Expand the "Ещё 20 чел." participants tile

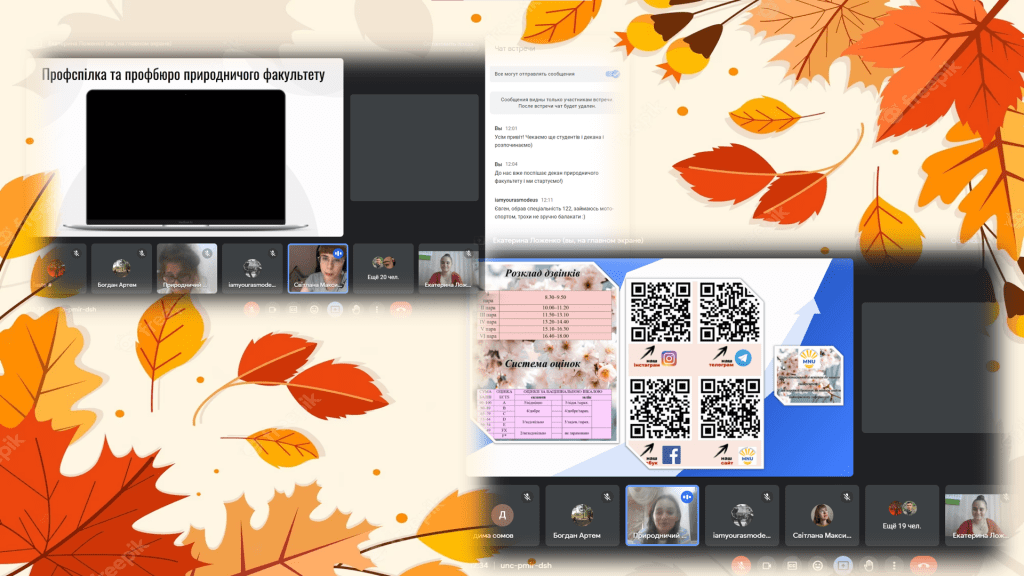[383, 269]
